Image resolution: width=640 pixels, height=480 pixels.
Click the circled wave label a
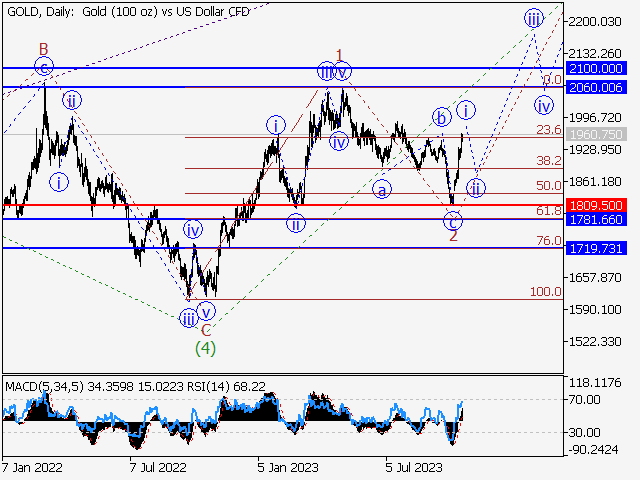coord(382,189)
